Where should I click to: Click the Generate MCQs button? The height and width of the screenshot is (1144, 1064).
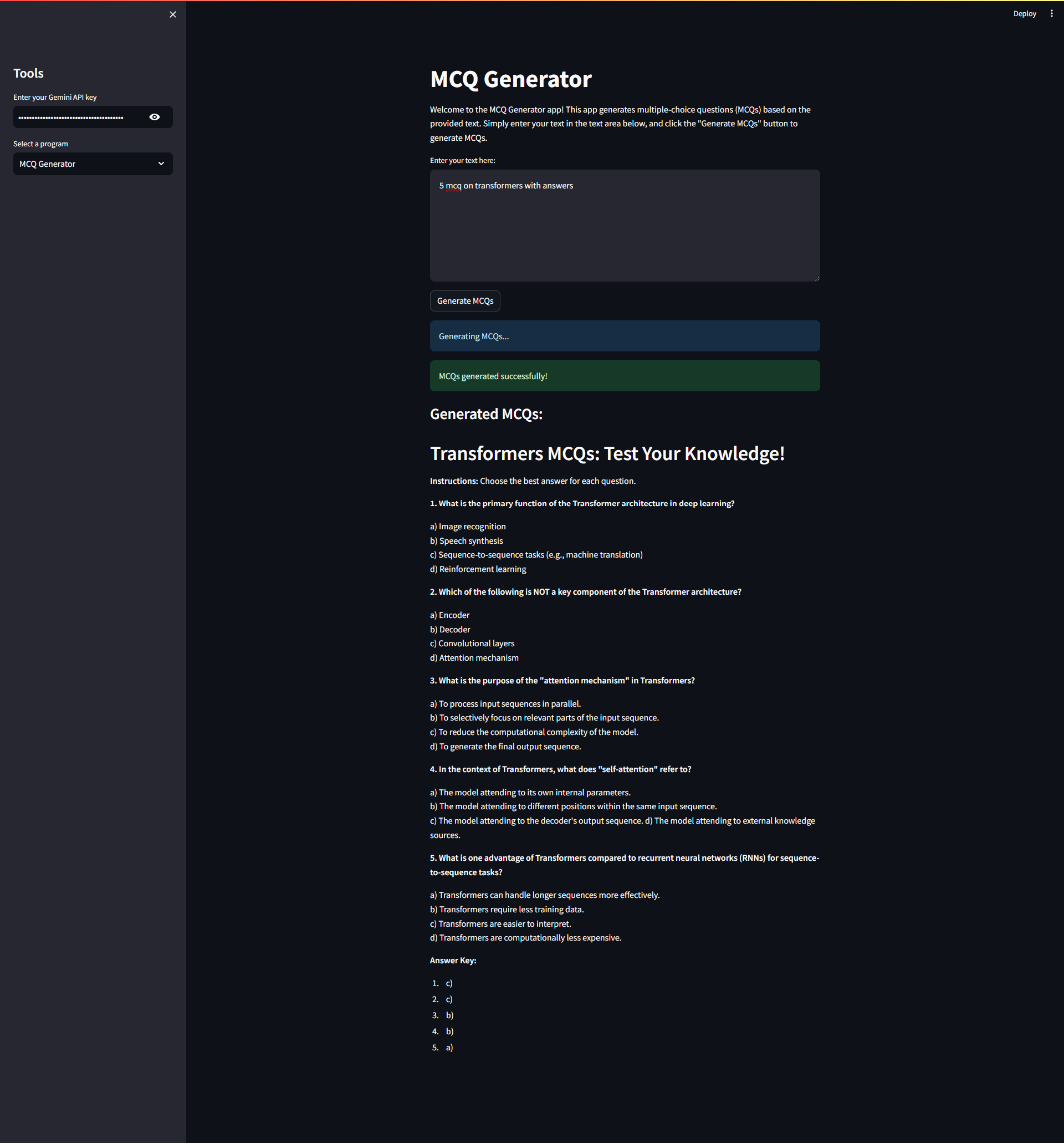pos(464,301)
